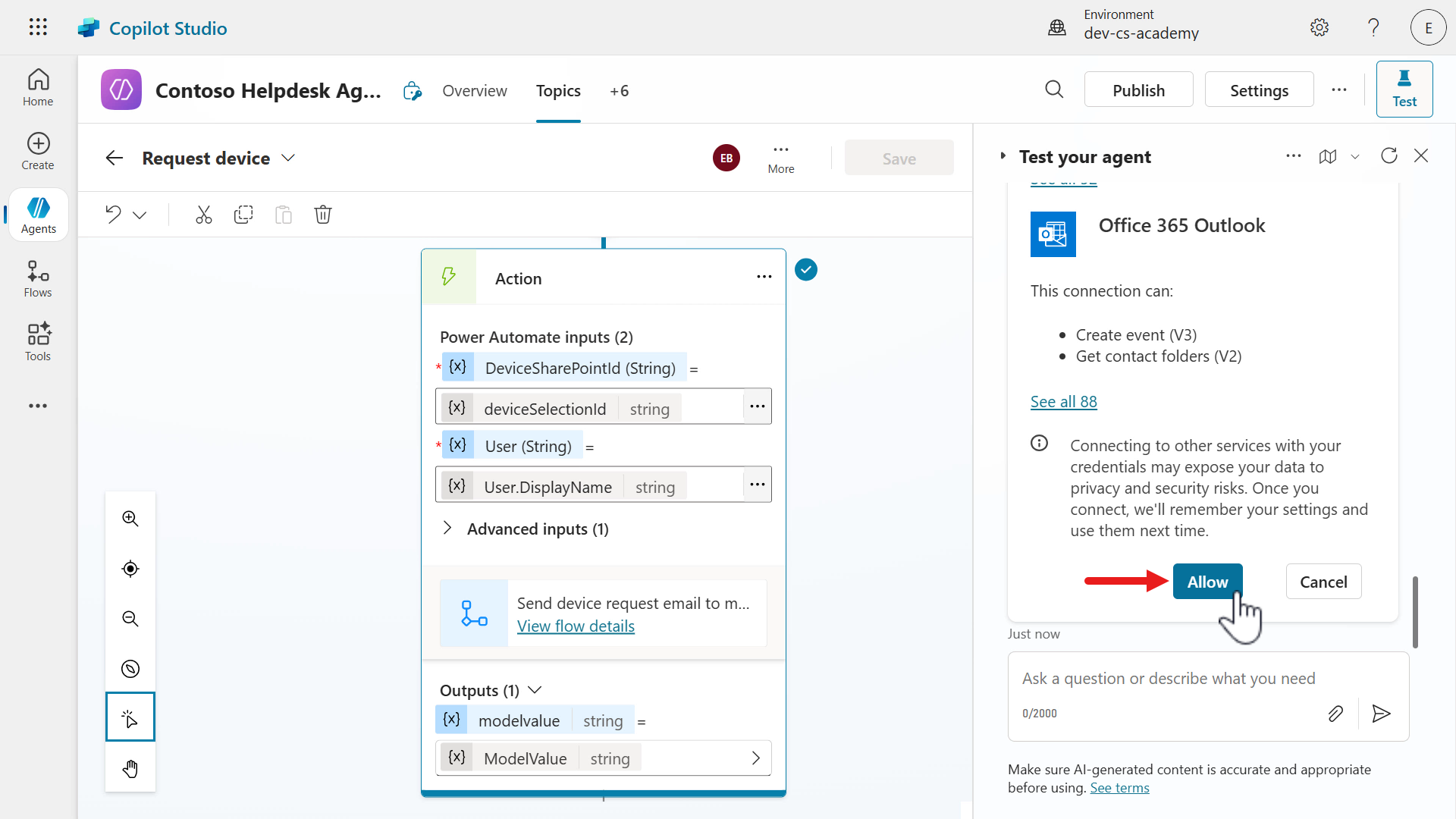Toggle the selection pointer tool
Screen dimensions: 1456x819
pos(130,717)
